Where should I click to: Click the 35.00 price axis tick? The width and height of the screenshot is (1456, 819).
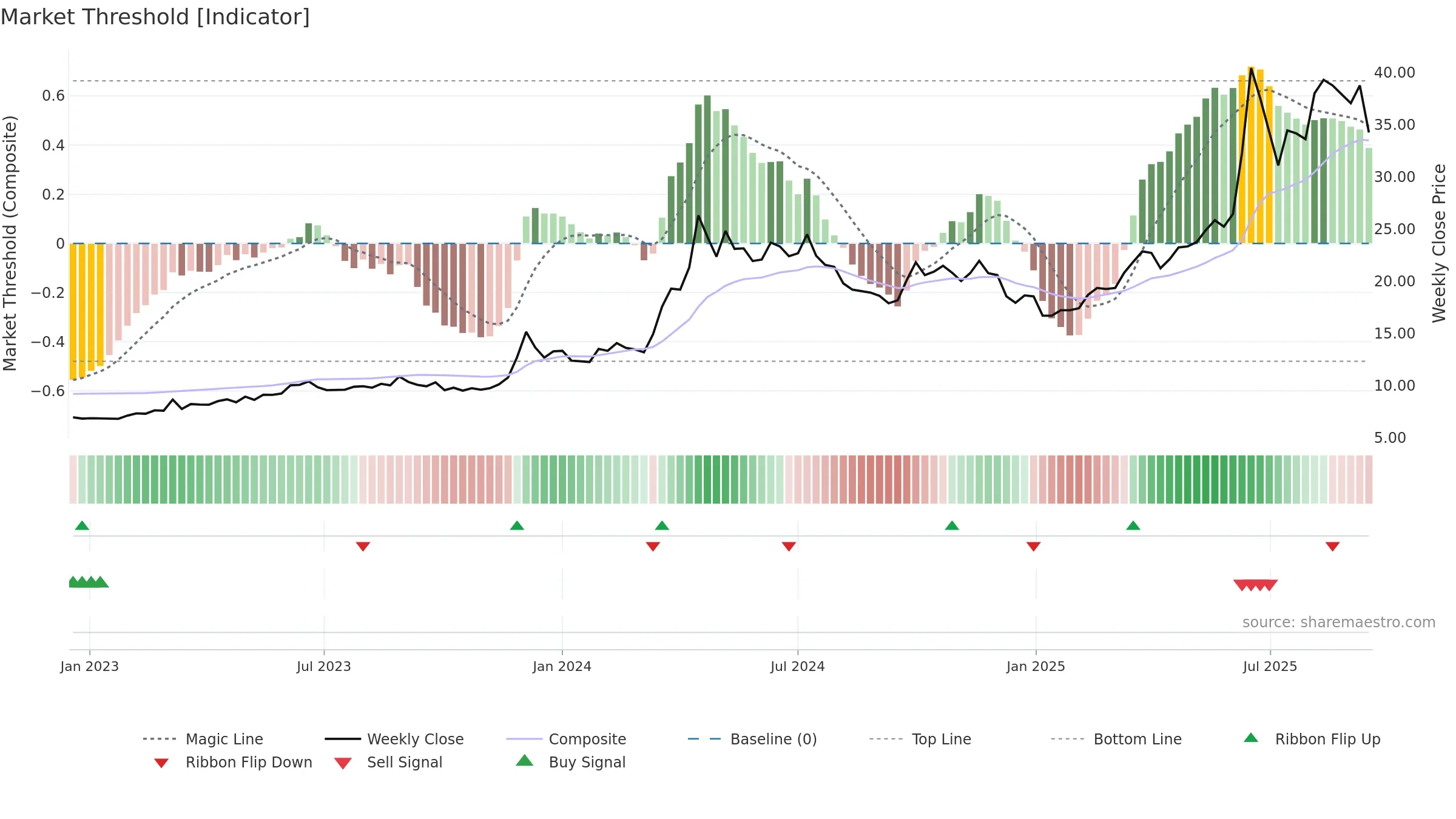1395,124
